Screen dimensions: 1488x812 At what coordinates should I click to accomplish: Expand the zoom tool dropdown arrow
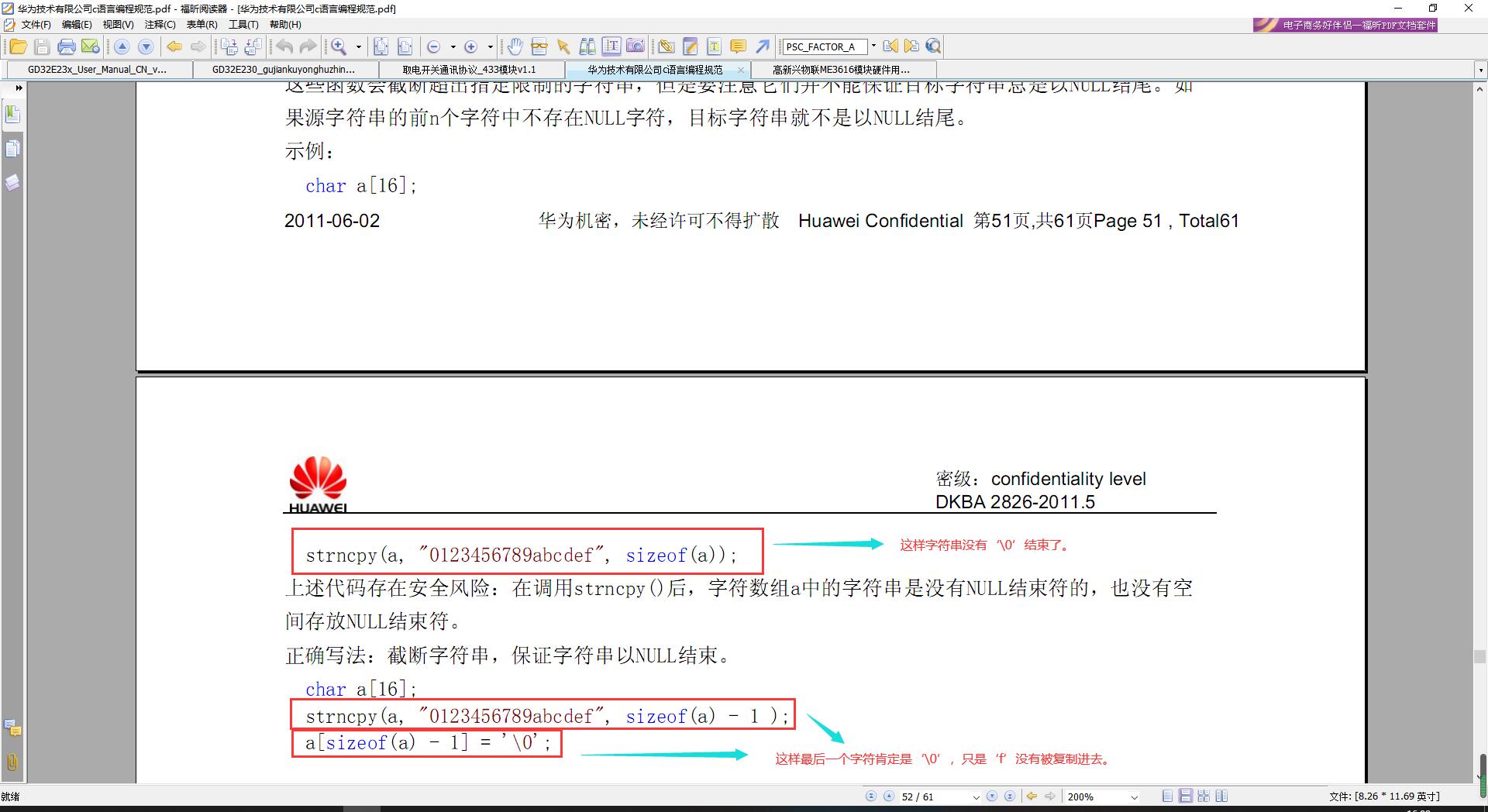click(x=359, y=46)
